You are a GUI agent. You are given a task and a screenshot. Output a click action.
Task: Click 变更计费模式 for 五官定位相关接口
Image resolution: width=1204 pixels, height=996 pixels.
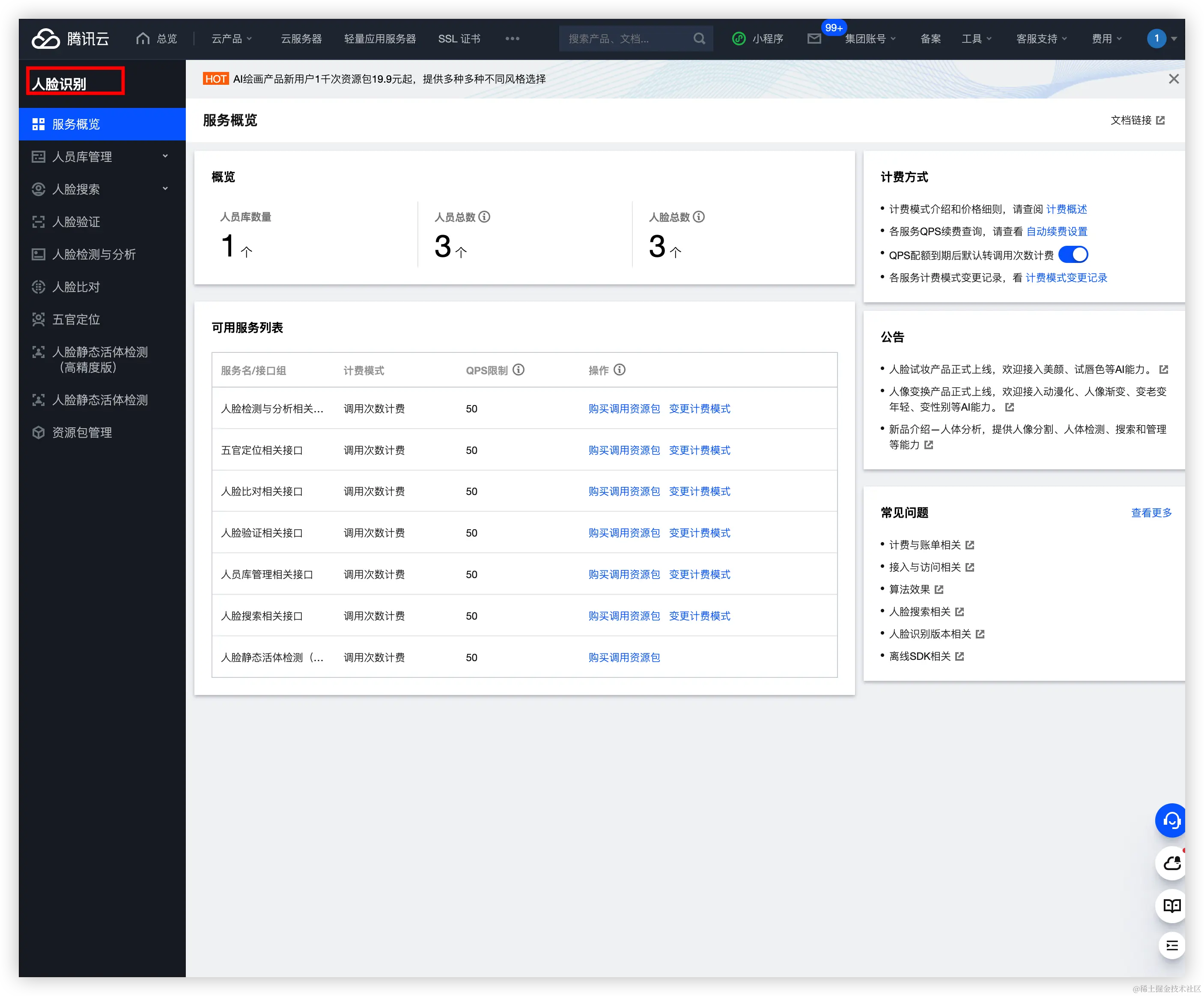tap(700, 450)
